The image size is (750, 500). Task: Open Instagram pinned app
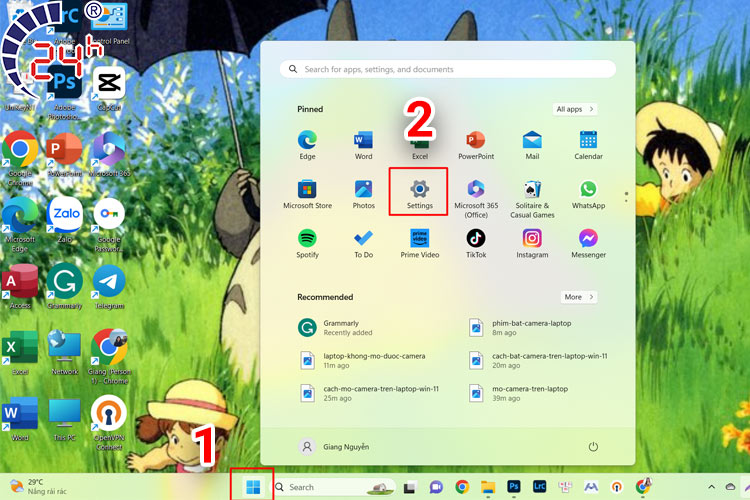tap(532, 243)
